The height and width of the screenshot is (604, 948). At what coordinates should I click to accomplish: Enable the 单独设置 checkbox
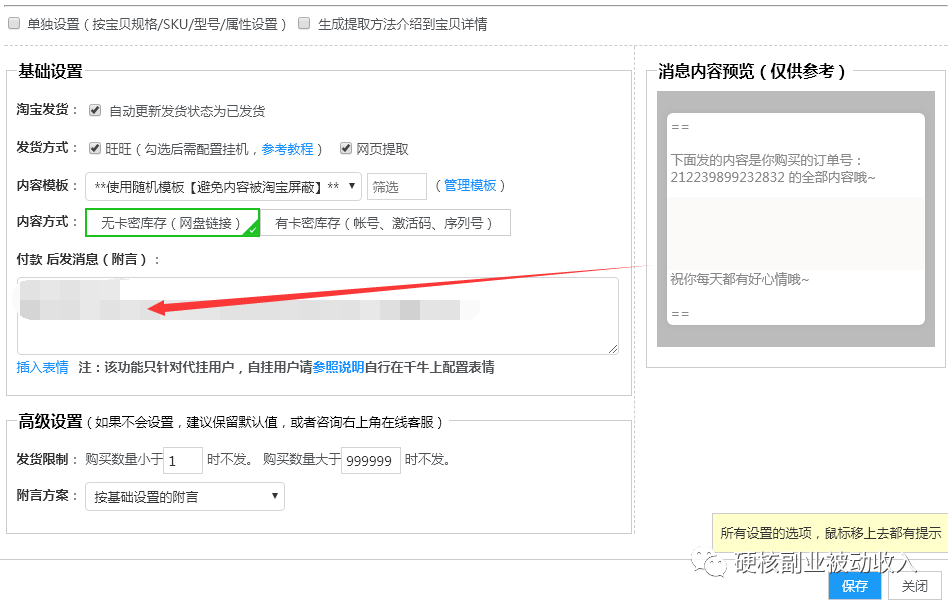pyautogui.click(x=14, y=24)
